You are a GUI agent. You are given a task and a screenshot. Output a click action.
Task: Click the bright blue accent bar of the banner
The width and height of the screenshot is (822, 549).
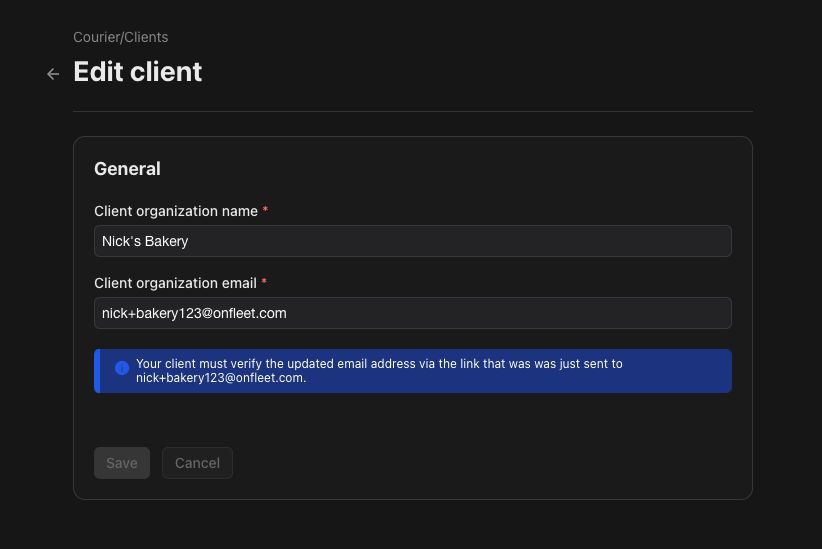click(97, 371)
